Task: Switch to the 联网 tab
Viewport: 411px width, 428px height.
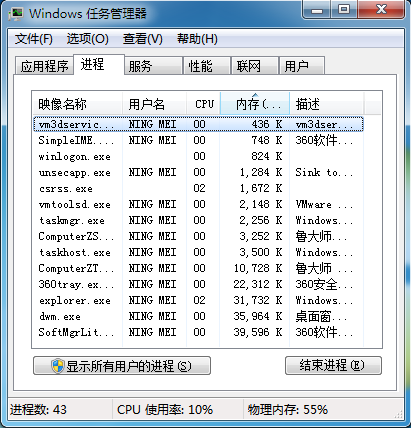Action: point(255,66)
